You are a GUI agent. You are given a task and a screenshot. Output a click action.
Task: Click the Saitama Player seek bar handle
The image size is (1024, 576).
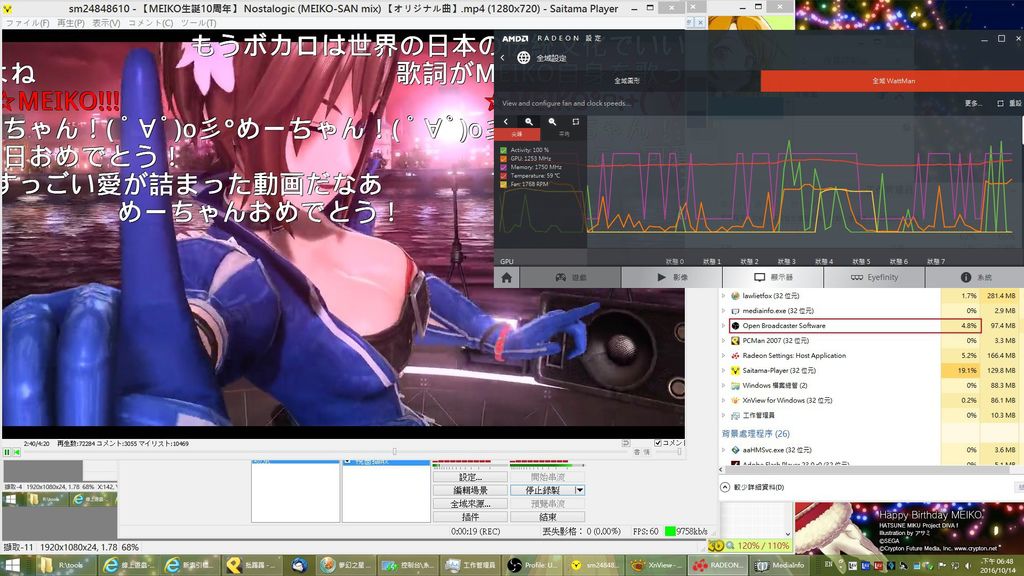[x=394, y=451]
